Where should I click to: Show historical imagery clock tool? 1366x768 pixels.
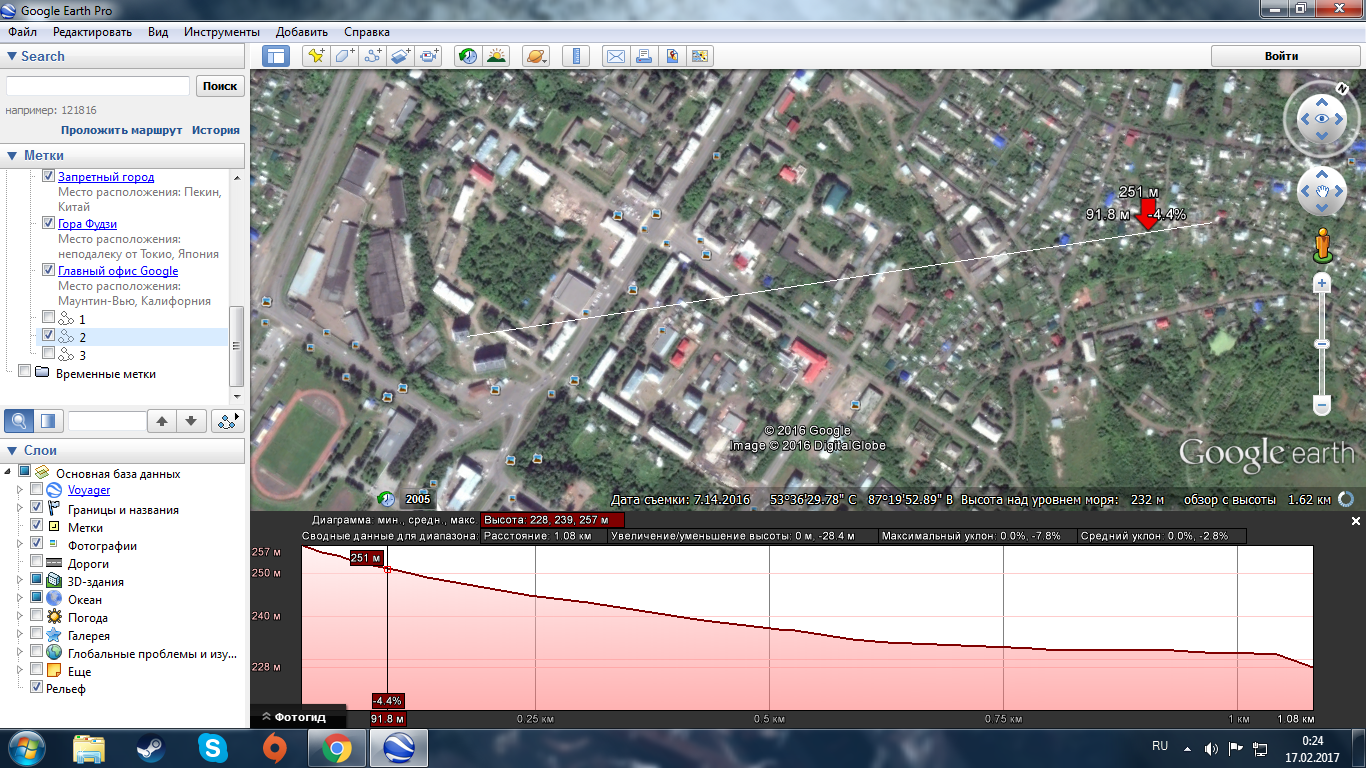[x=467, y=56]
